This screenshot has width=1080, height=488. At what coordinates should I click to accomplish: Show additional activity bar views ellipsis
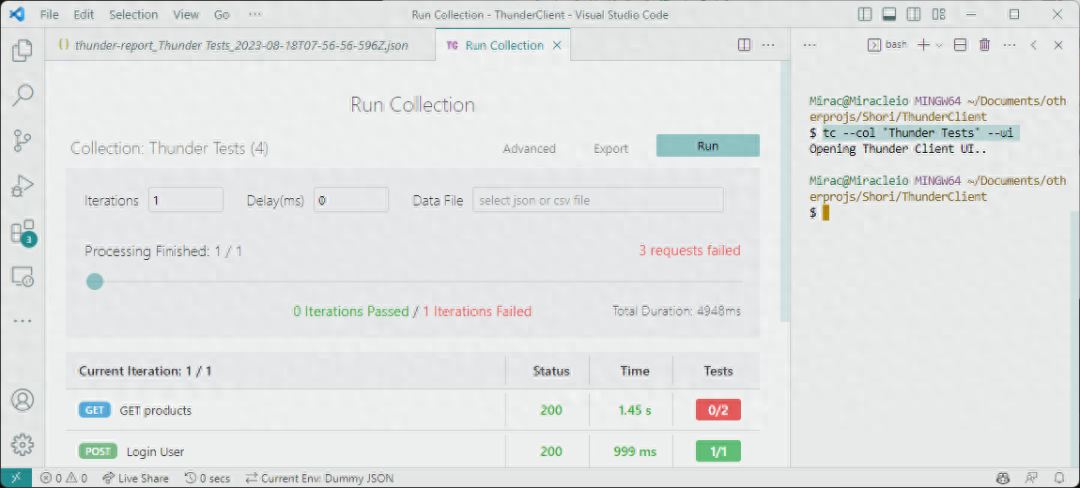tap(22, 321)
